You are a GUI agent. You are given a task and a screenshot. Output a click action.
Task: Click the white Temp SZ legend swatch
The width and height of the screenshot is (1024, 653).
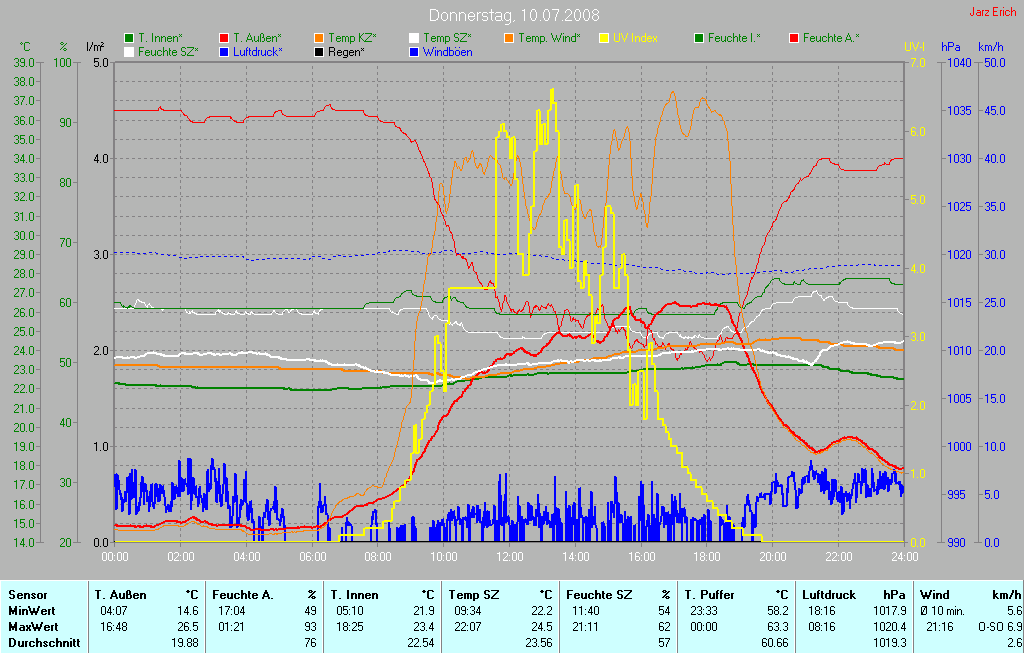414,39
